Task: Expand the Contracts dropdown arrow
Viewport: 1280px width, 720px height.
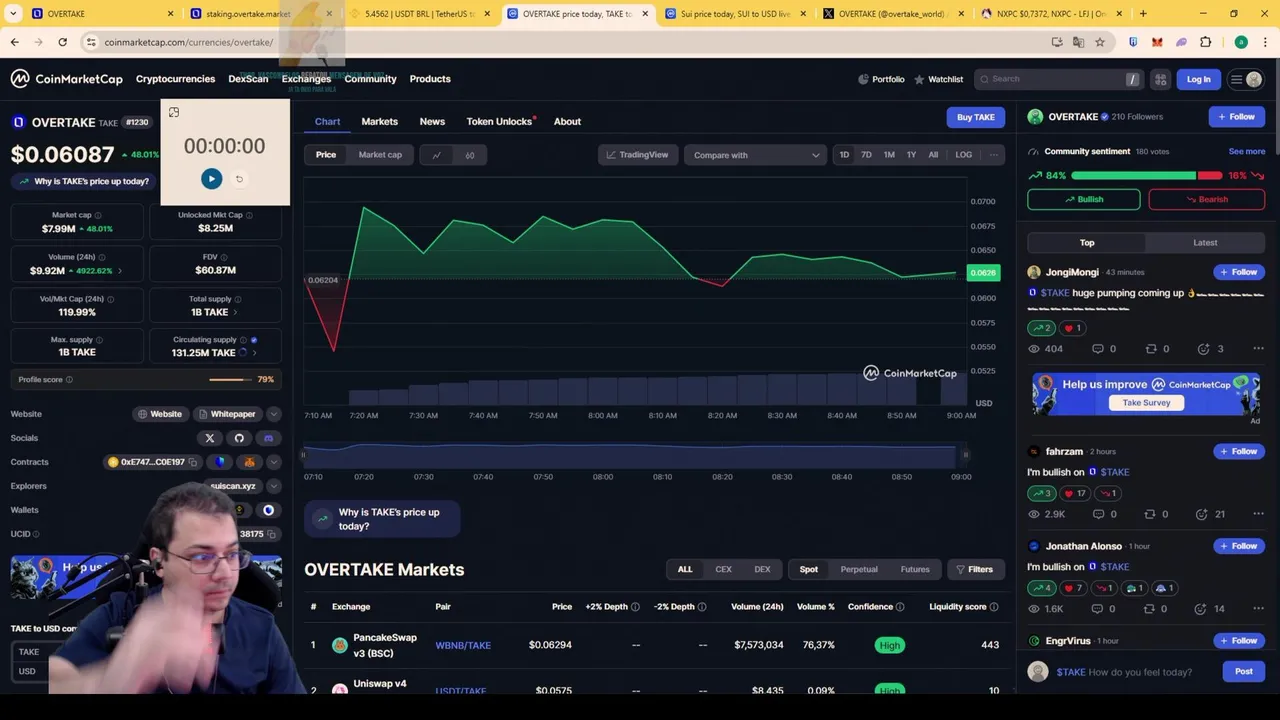Action: coord(273,462)
